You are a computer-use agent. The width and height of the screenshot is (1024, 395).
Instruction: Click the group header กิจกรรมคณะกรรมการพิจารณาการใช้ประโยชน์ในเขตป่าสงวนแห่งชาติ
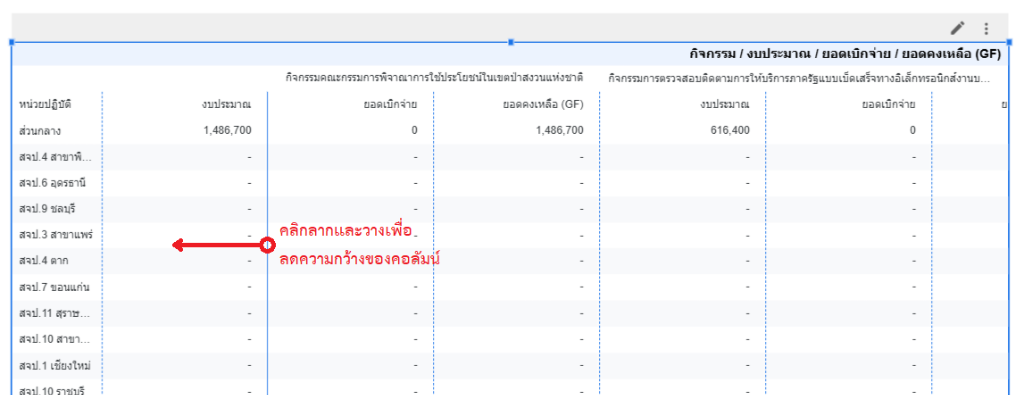pyautogui.click(x=434, y=78)
